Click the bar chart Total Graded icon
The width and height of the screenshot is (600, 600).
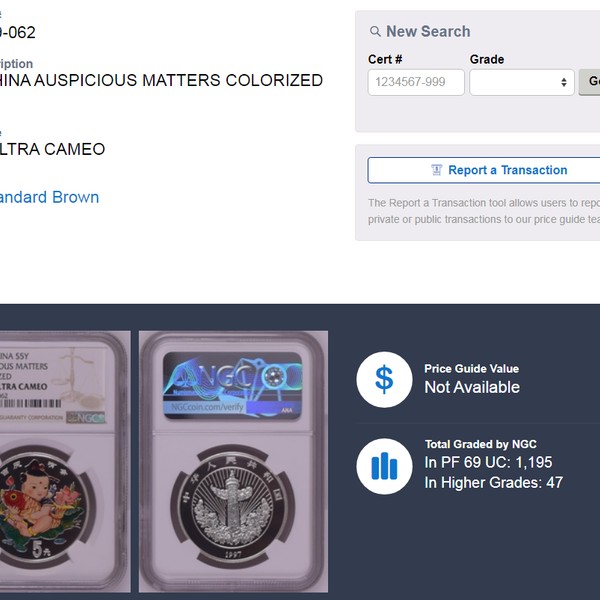coord(384,466)
